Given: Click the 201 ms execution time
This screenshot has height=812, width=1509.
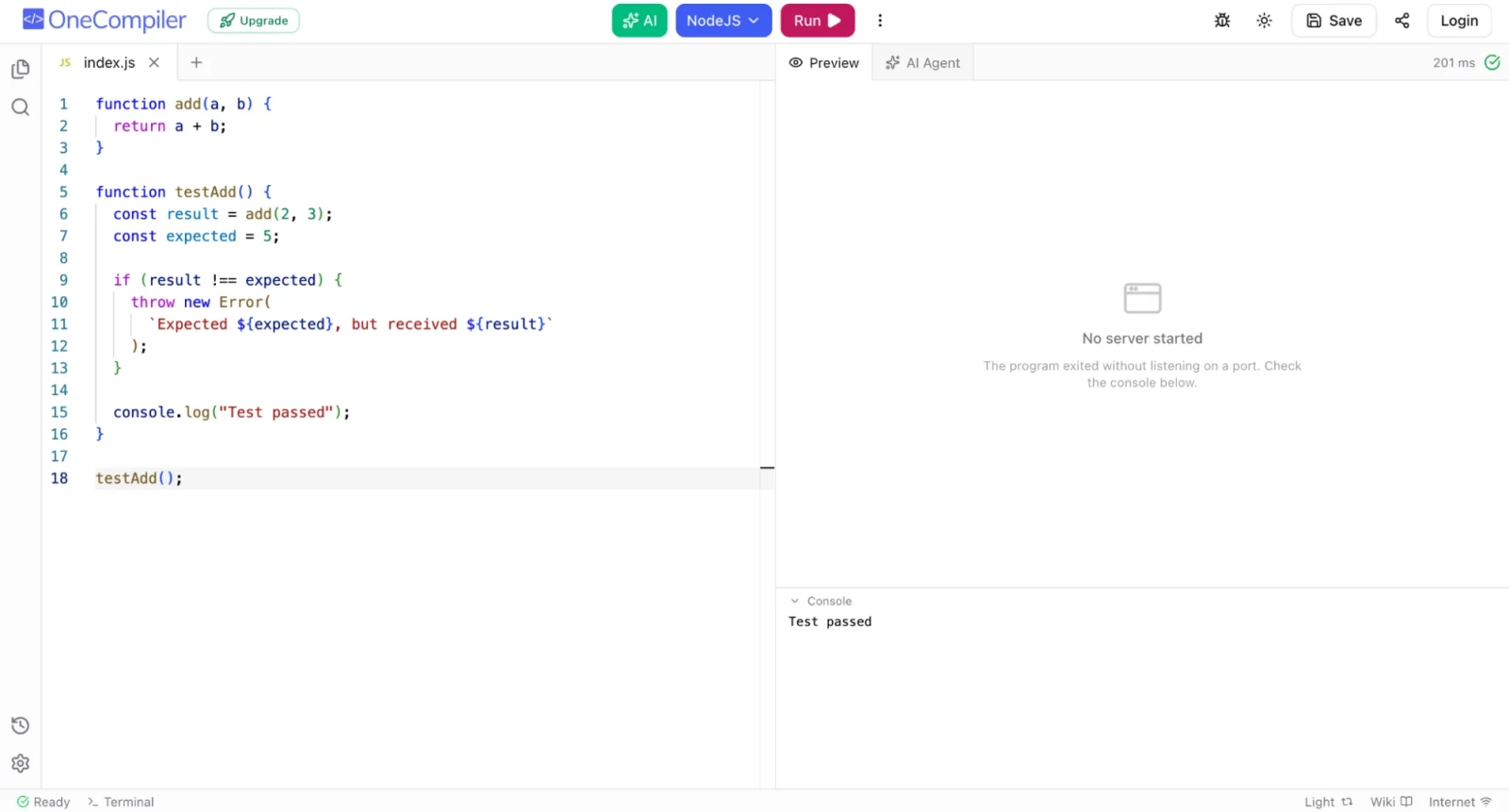Looking at the screenshot, I should point(1453,62).
